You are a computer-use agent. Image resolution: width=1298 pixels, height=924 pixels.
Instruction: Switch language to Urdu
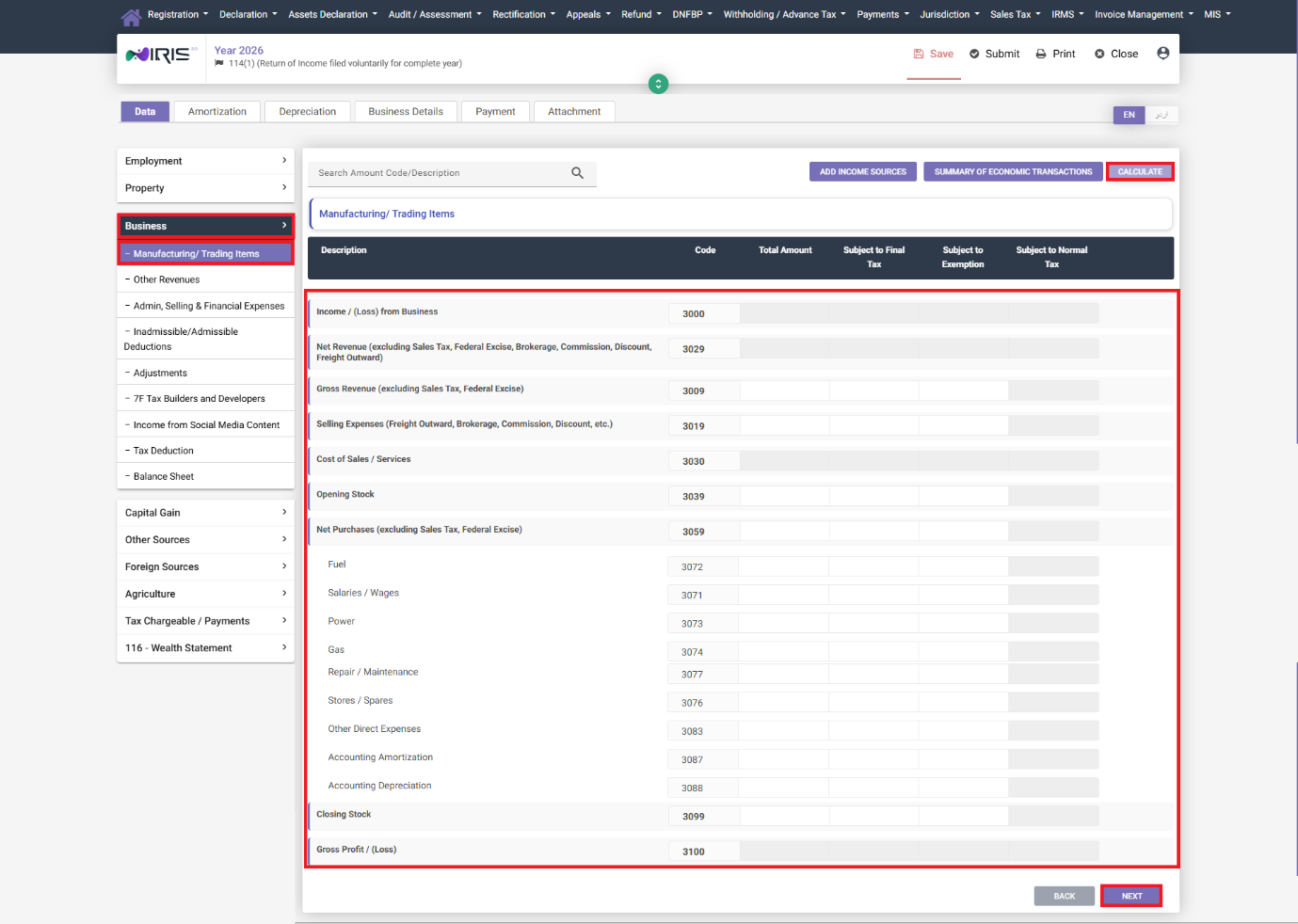click(1162, 115)
